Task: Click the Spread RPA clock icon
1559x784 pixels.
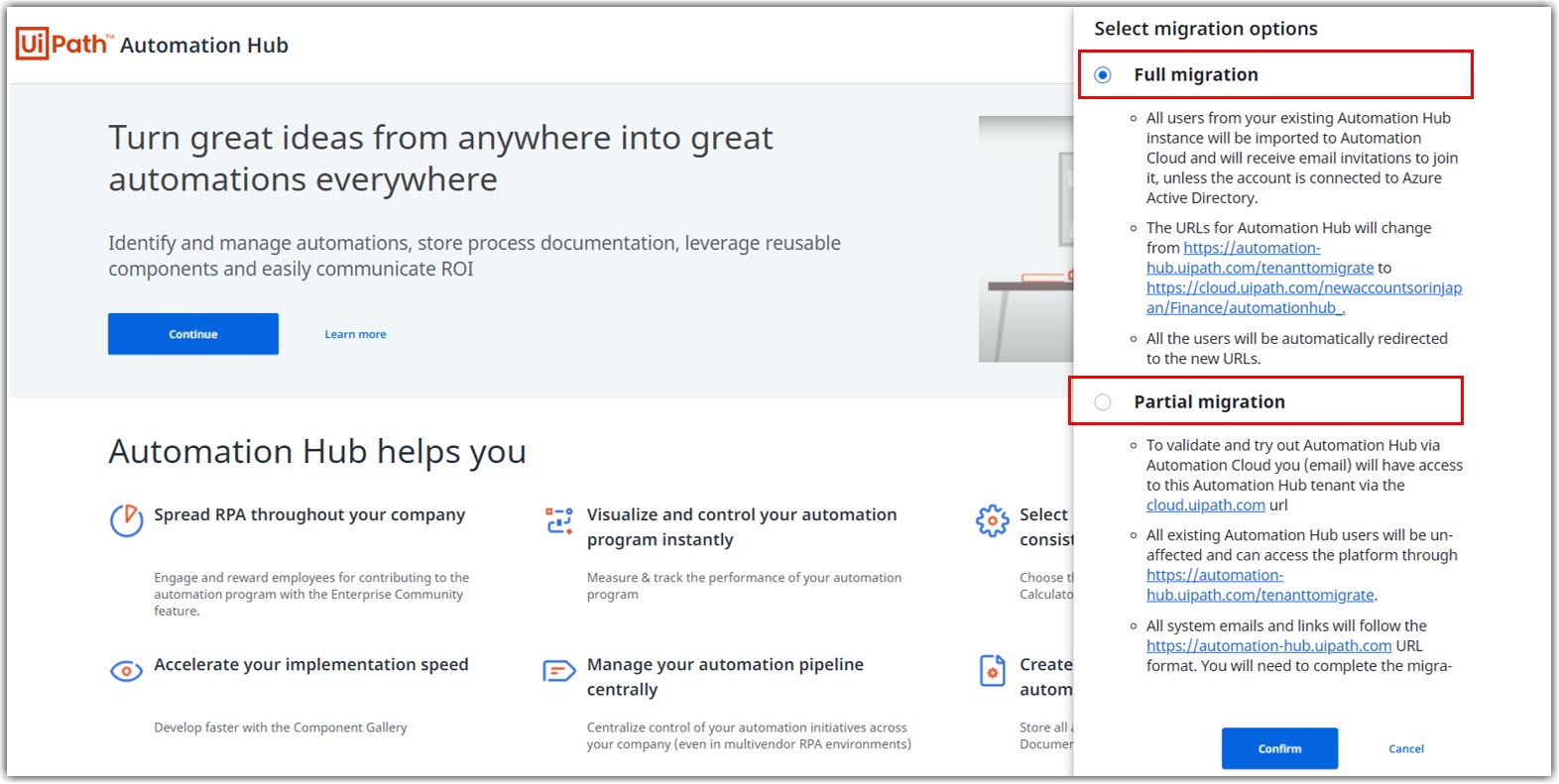Action: click(x=126, y=520)
